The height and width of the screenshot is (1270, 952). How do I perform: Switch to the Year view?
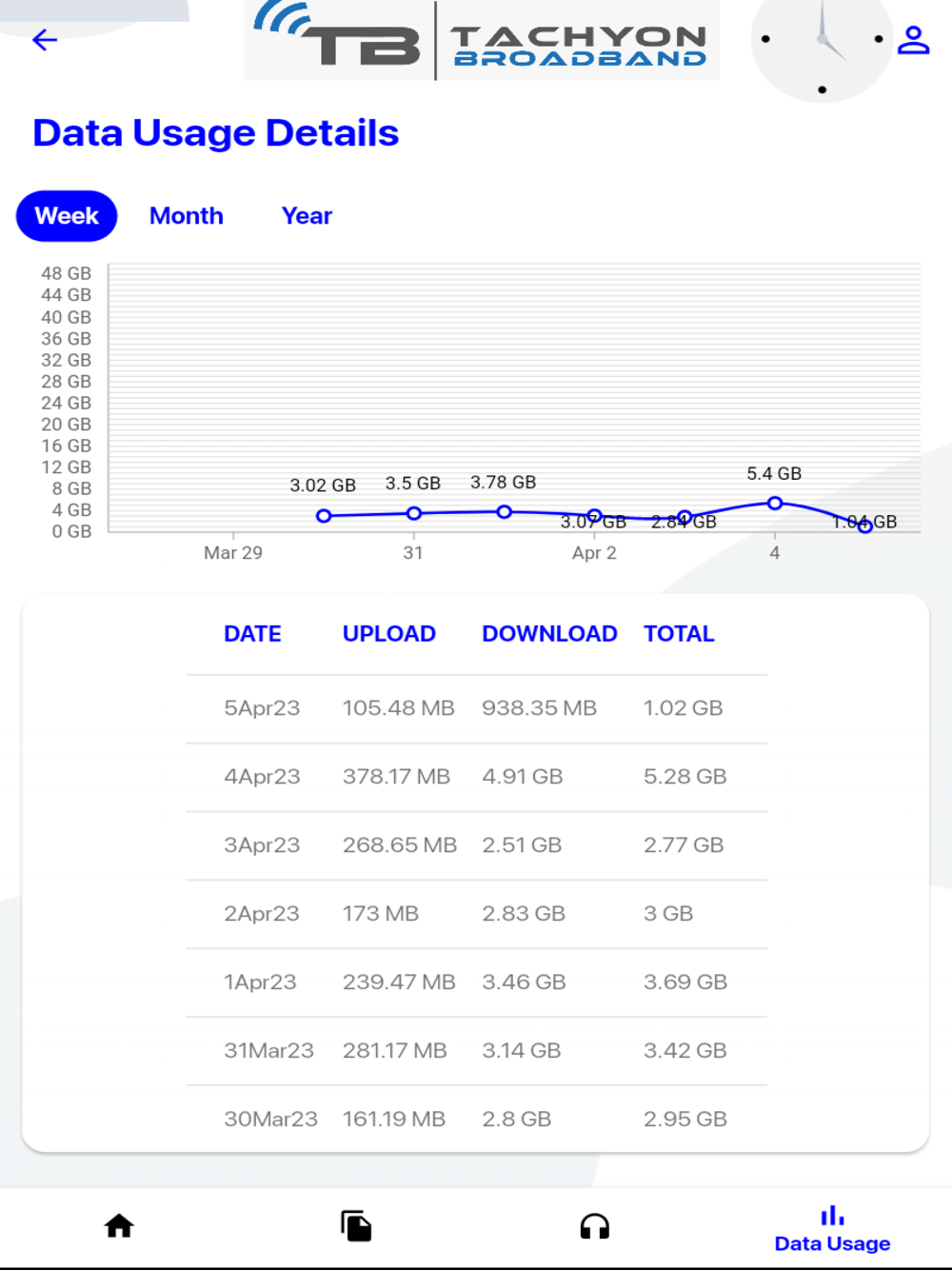pyautogui.click(x=307, y=216)
